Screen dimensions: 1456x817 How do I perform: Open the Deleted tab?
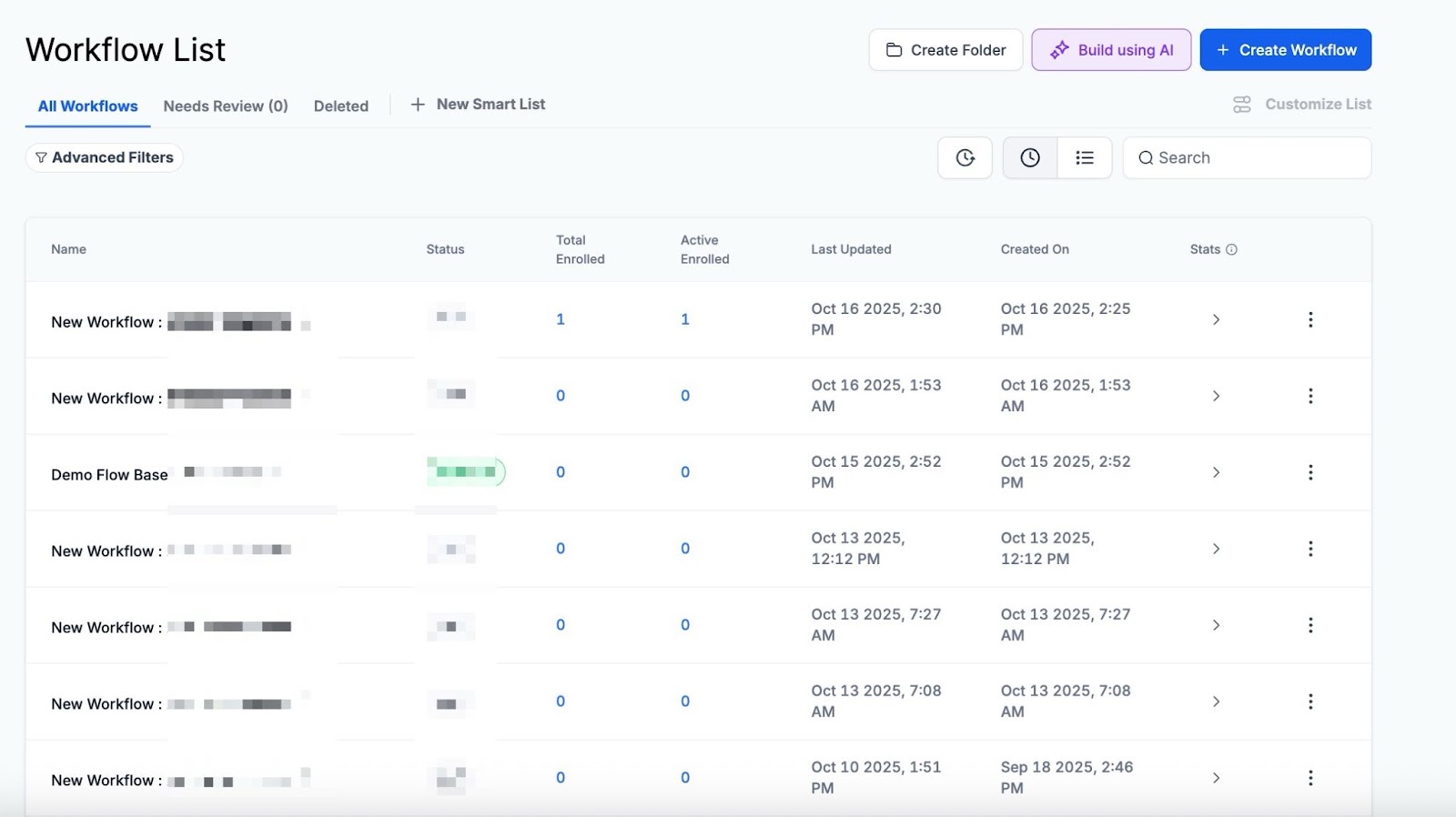tap(341, 106)
